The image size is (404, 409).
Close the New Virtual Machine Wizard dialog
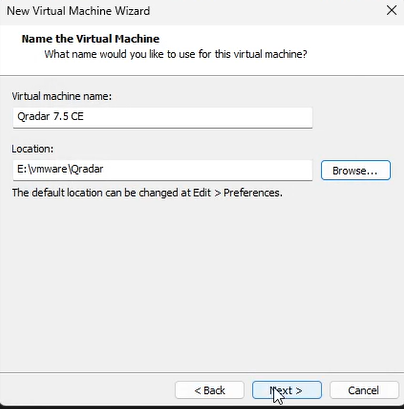tap(391, 10)
